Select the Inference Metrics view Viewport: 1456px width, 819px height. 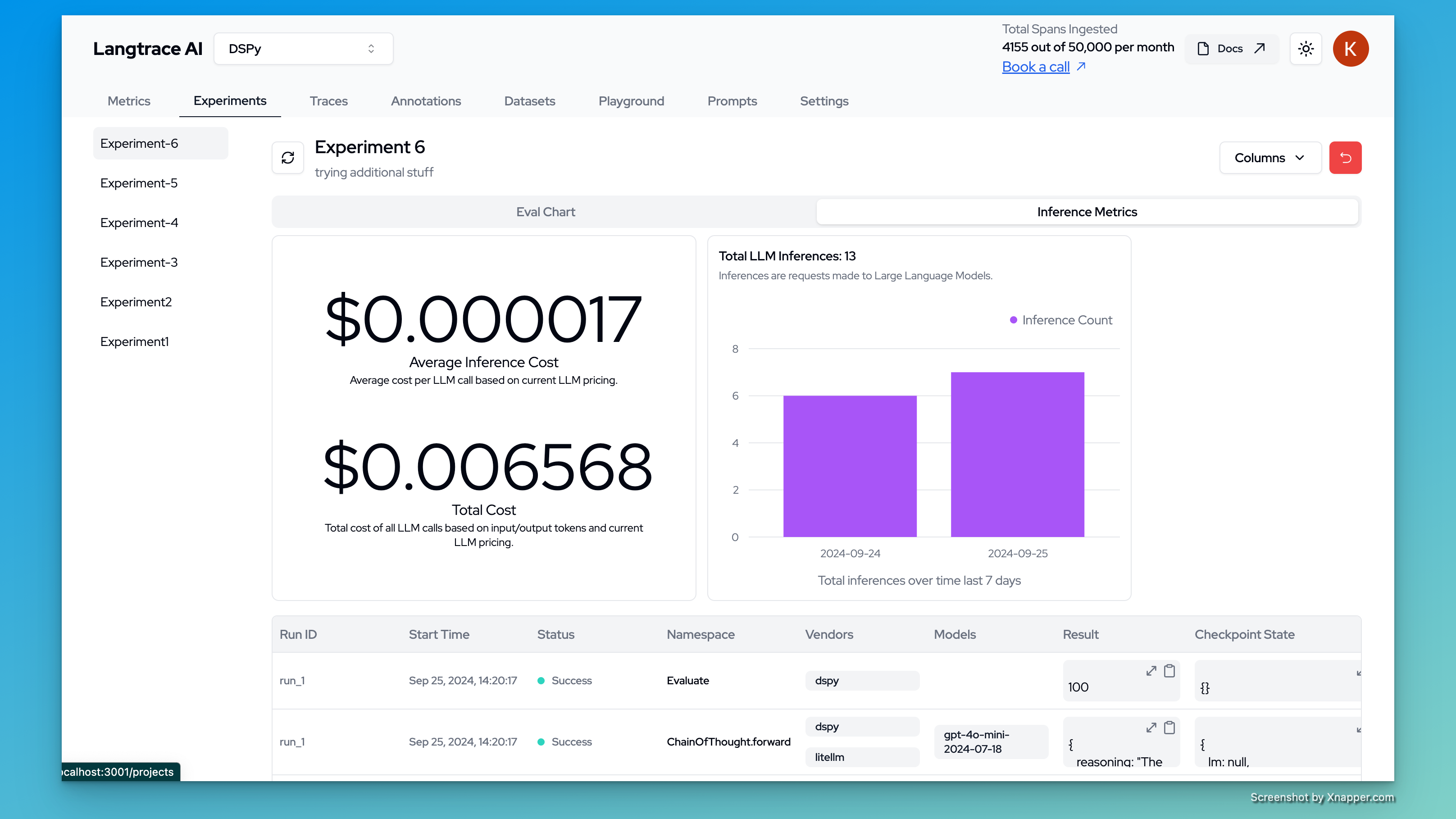[1086, 212]
